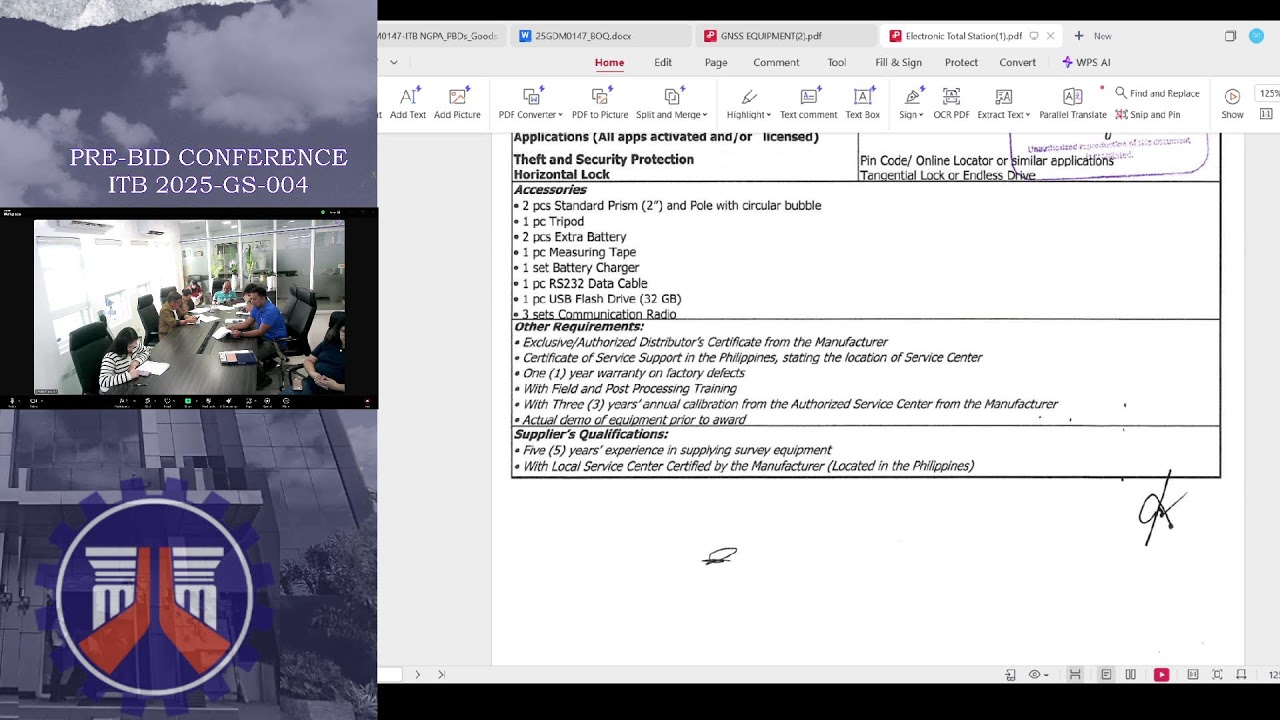Switch to the Convert ribbon tab
The image size is (1280, 720).
[1018, 62]
